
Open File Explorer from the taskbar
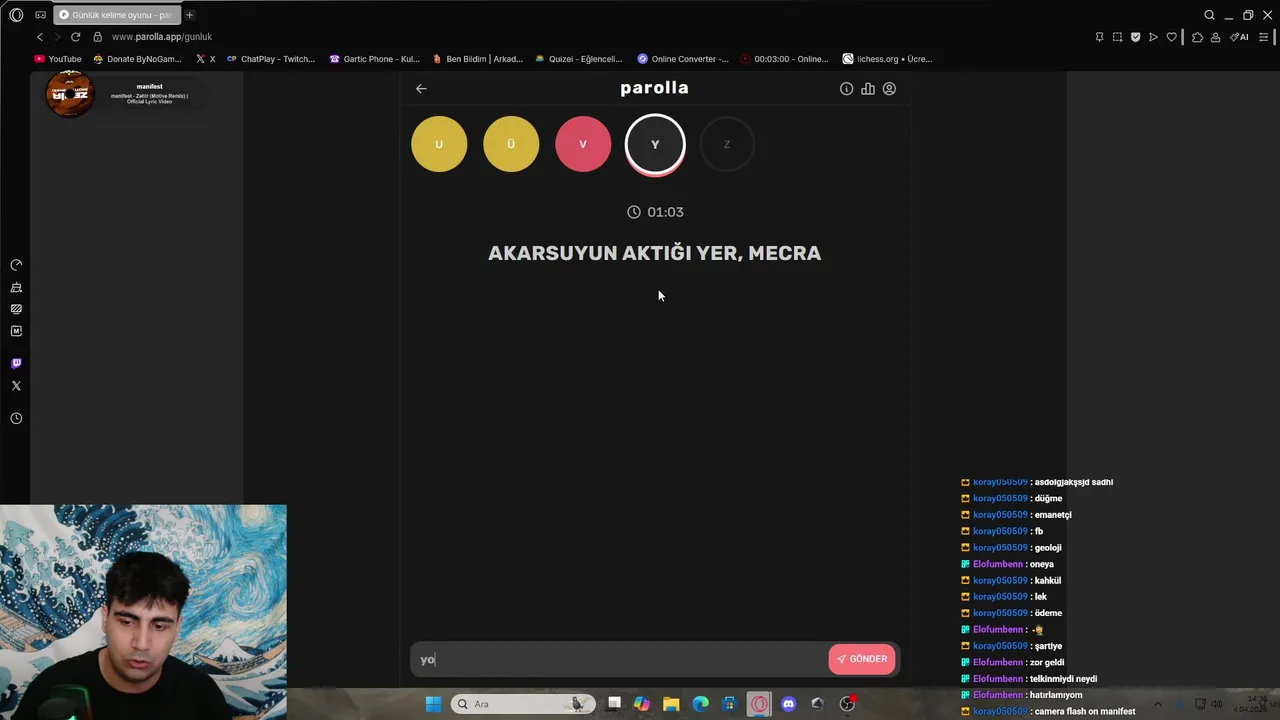671,704
